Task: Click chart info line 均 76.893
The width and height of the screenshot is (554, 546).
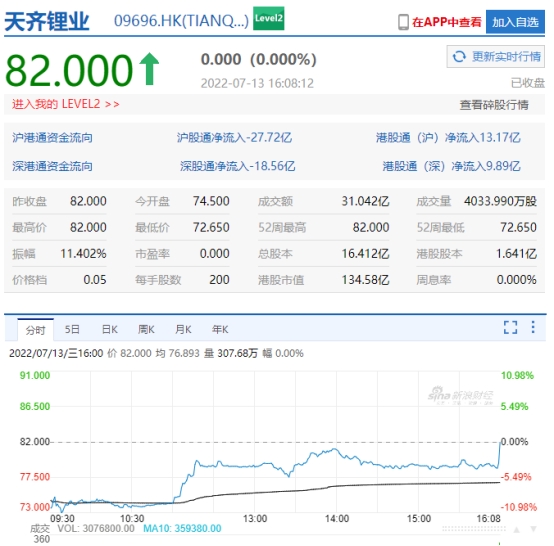Action: 177,353
